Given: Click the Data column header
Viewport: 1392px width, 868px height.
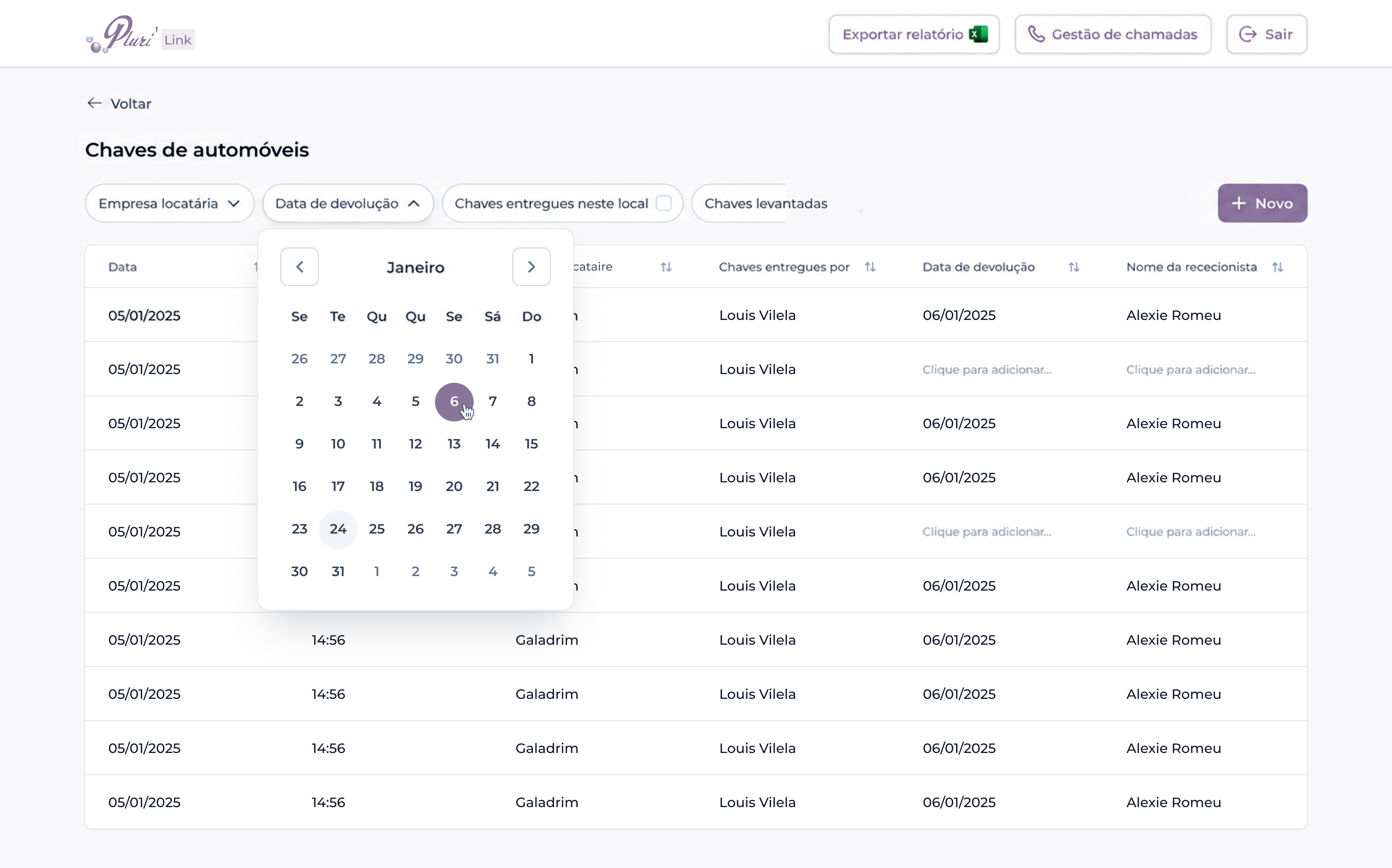Looking at the screenshot, I should pos(122,267).
